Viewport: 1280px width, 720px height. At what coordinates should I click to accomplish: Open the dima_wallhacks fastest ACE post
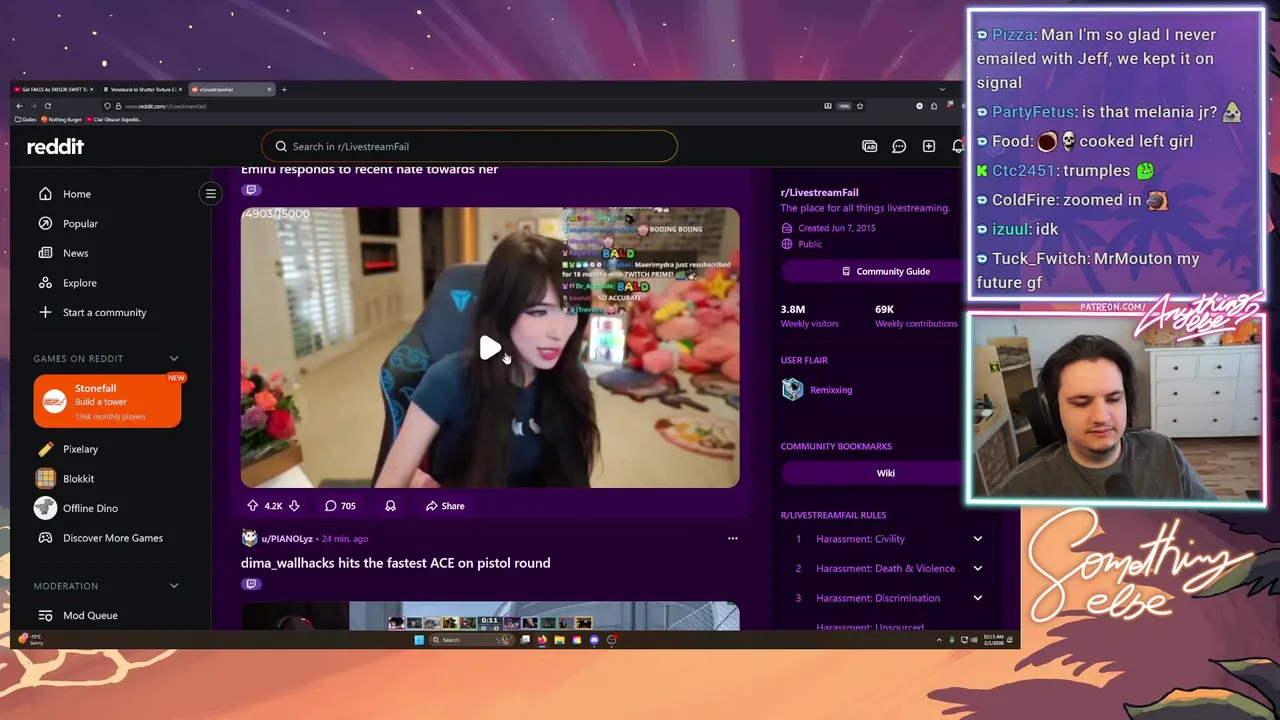395,563
